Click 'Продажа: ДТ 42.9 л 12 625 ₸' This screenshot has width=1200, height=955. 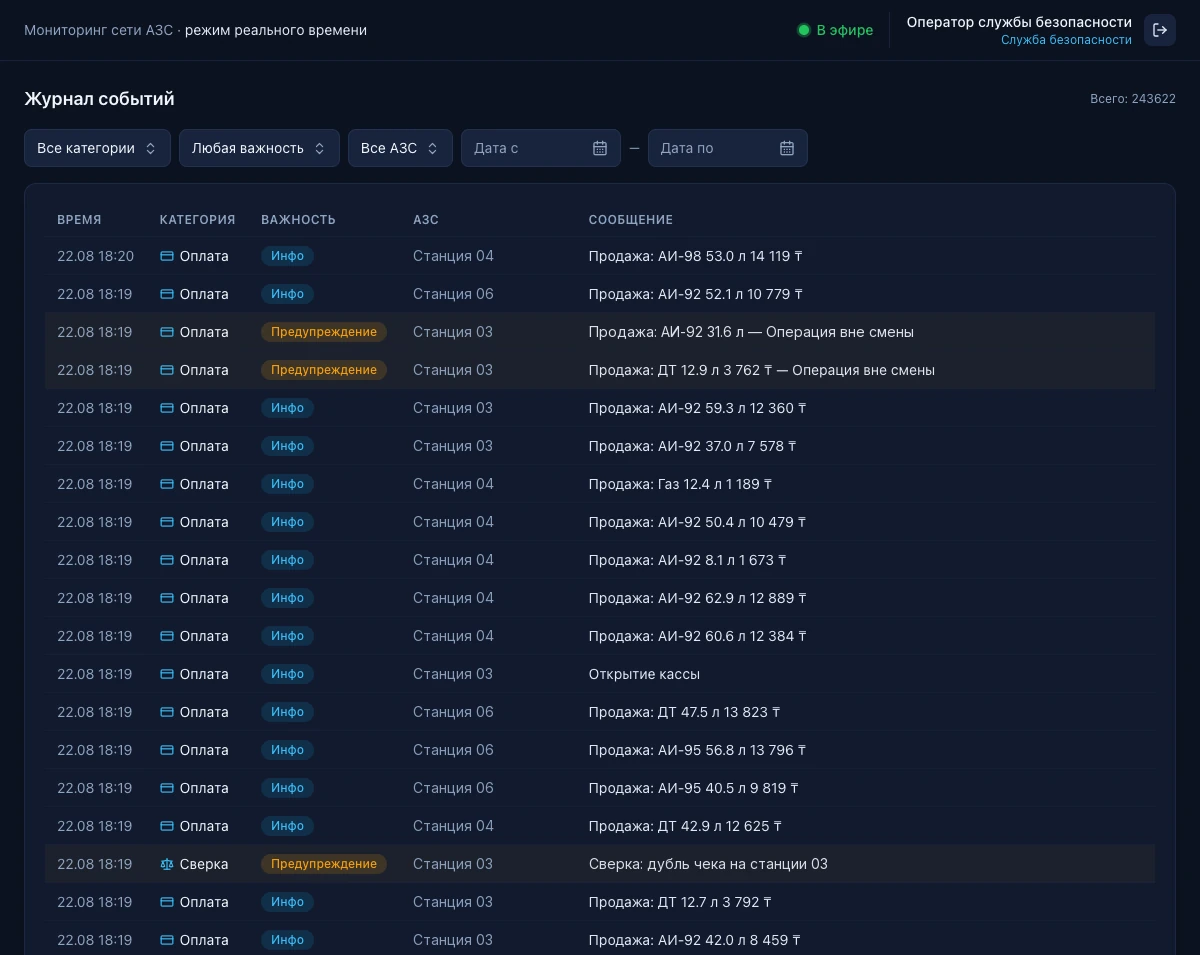click(685, 826)
